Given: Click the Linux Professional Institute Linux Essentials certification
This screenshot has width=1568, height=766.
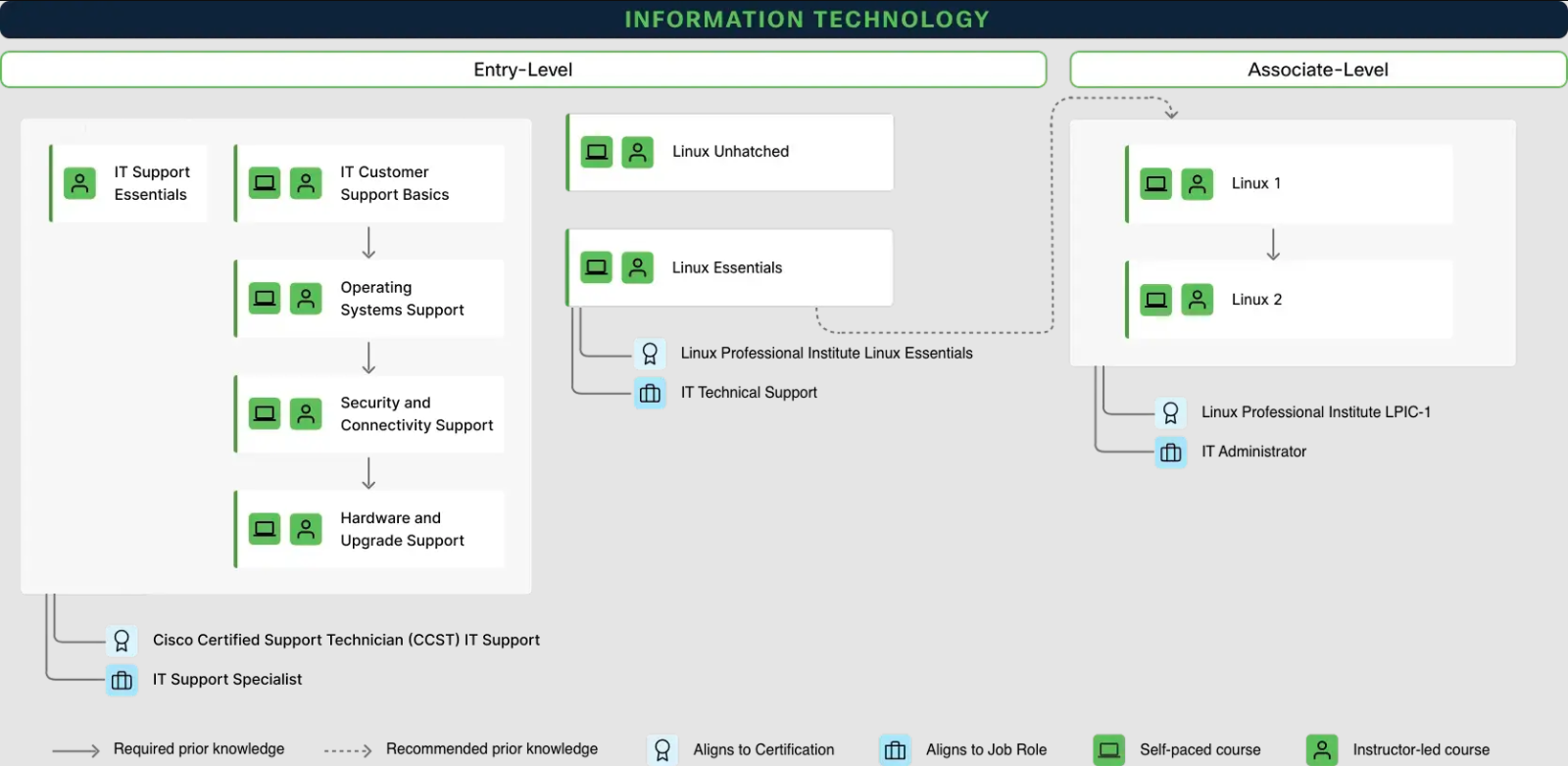Looking at the screenshot, I should pos(826,354).
